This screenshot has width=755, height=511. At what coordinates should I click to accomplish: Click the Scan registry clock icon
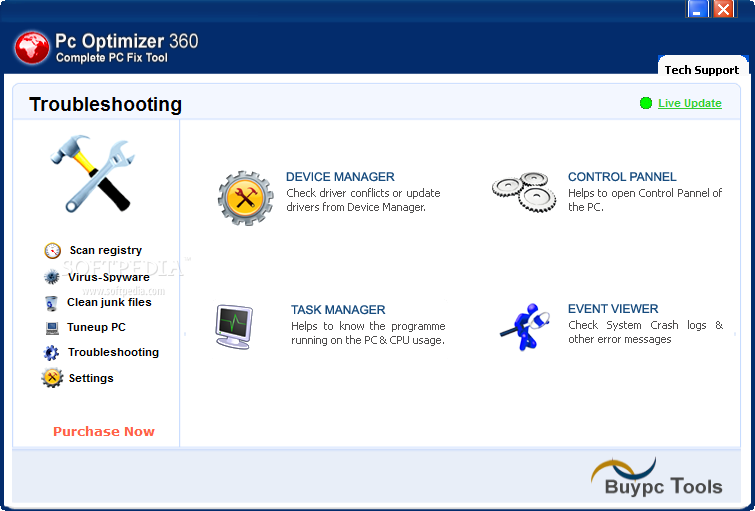tap(52, 250)
